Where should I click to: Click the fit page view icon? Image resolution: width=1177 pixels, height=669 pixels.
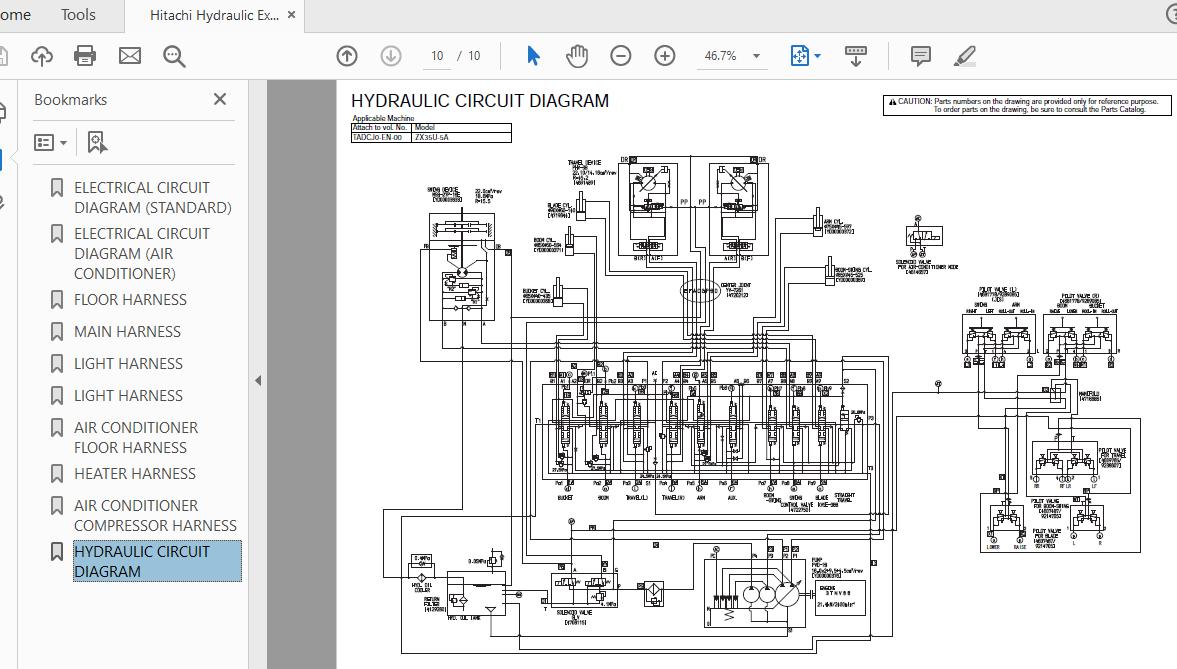pos(799,56)
